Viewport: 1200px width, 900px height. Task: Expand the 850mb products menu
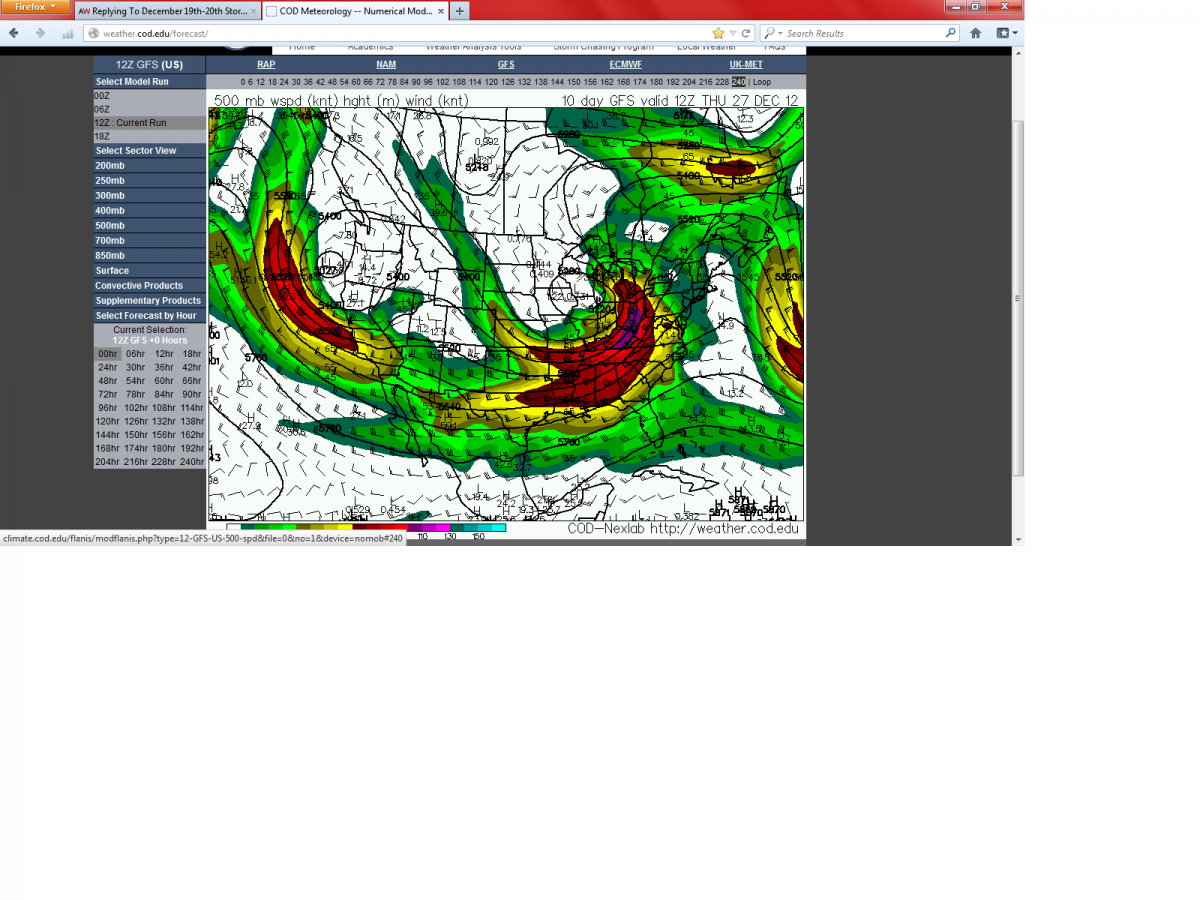(x=150, y=256)
